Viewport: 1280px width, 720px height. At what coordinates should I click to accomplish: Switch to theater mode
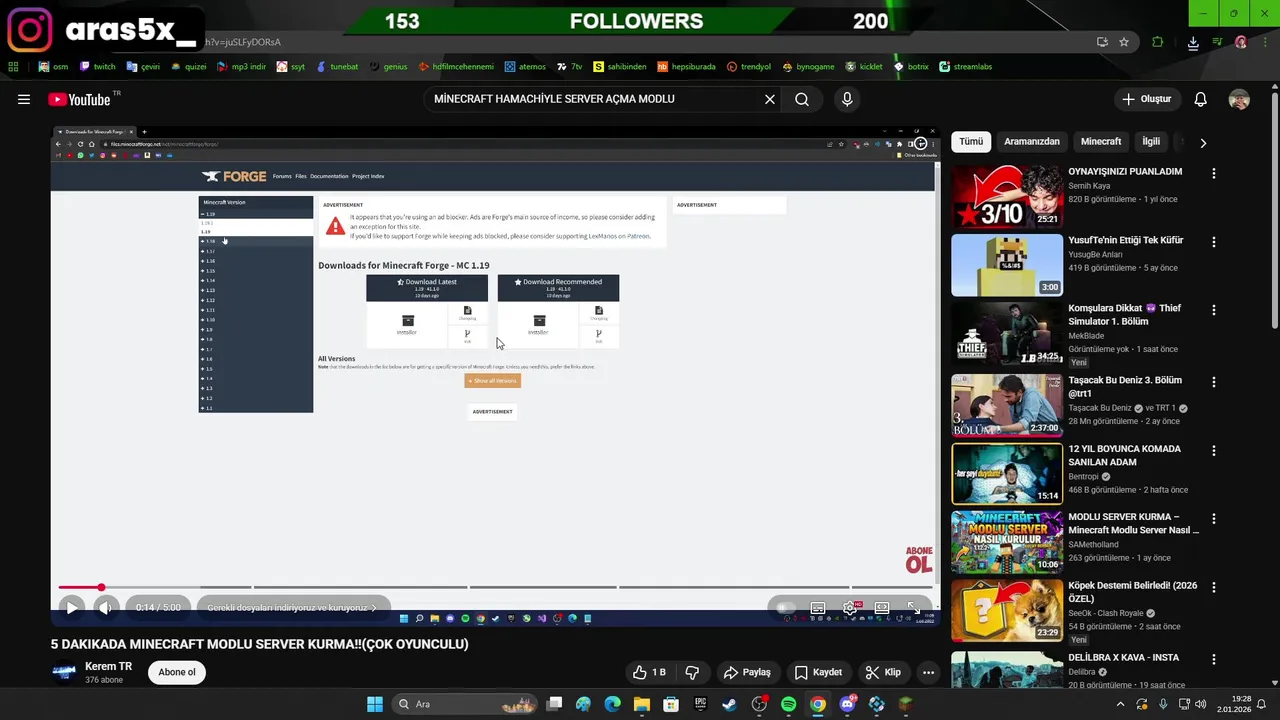(881, 607)
